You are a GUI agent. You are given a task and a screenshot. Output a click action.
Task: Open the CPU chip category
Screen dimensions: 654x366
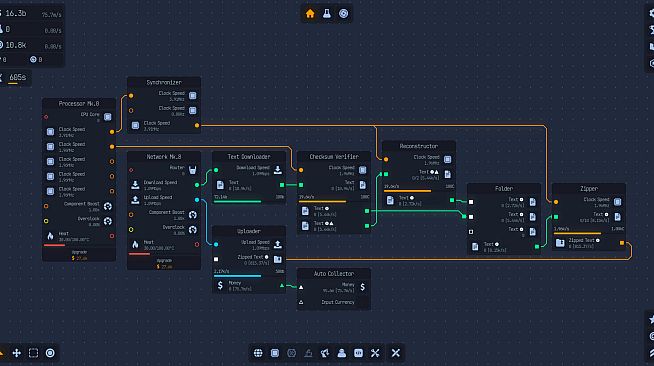(275, 353)
